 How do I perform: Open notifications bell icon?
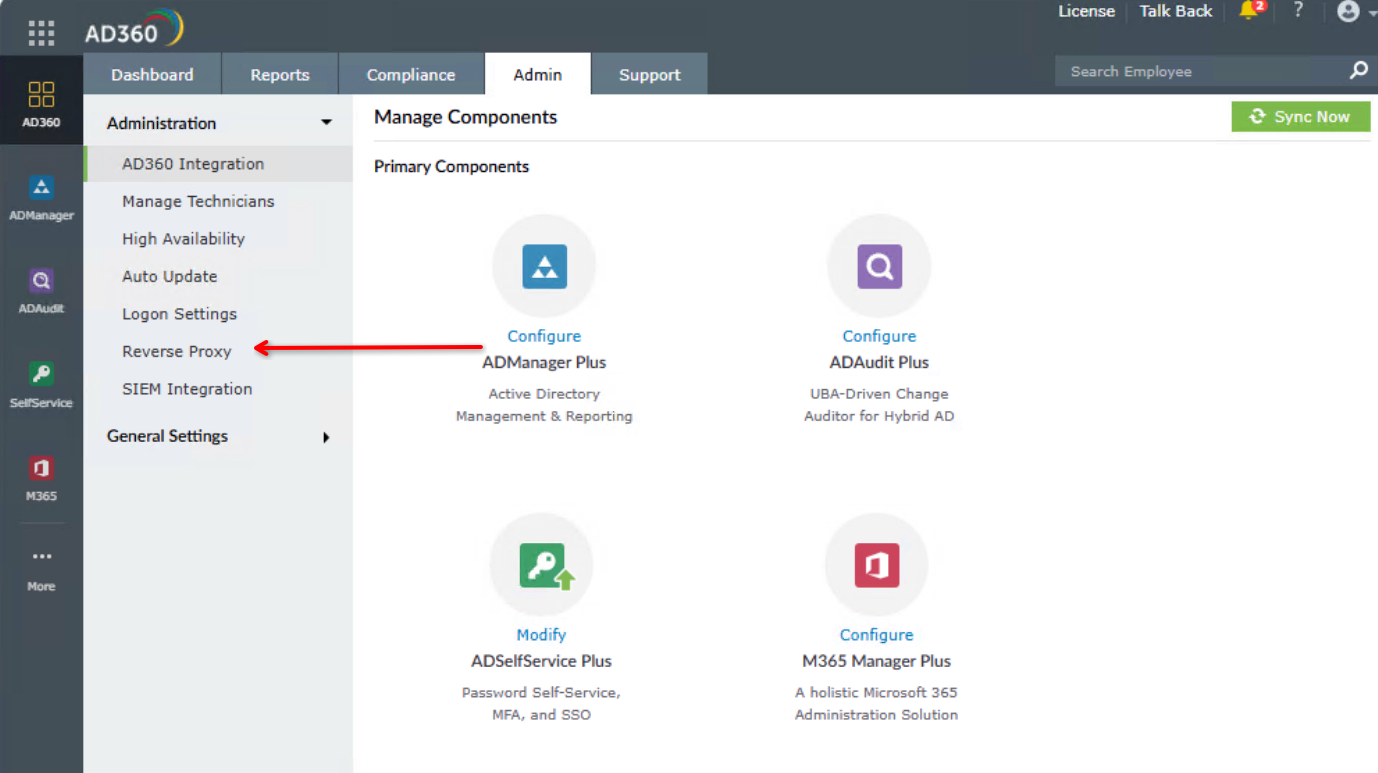coord(1250,11)
